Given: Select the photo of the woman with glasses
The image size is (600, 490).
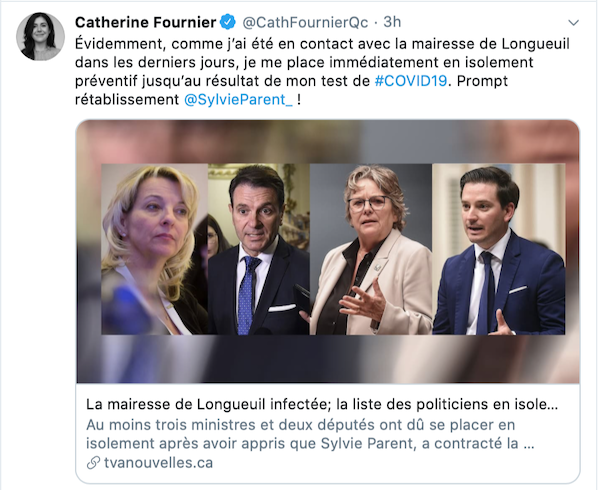Looking at the screenshot, I should coord(371,249).
